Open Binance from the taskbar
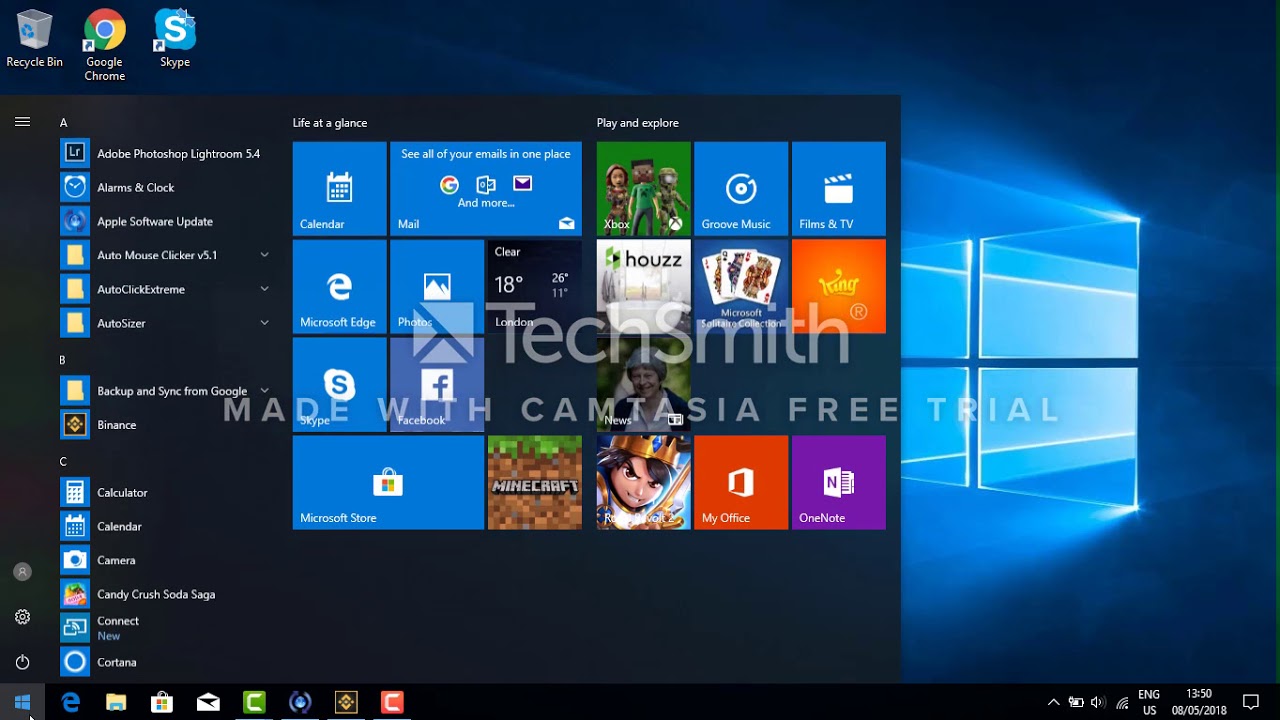 346,702
